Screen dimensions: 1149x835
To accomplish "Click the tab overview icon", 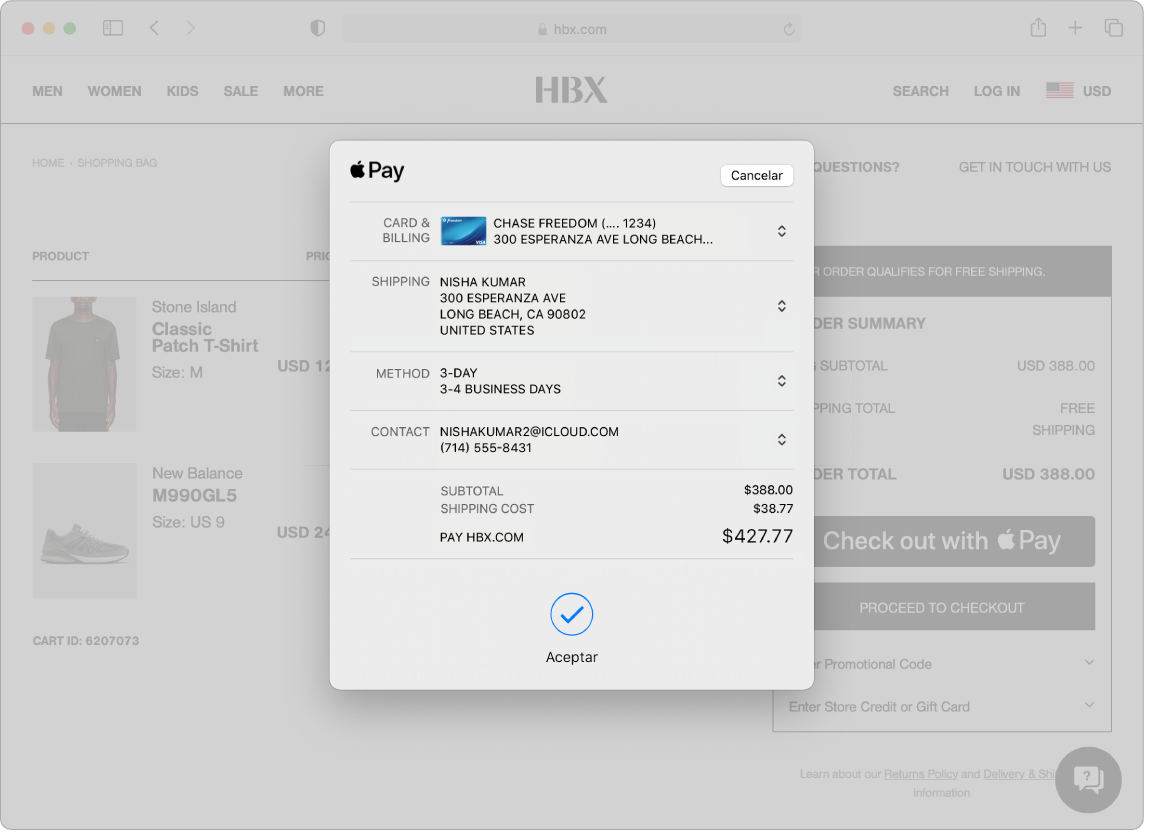I will (1114, 27).
